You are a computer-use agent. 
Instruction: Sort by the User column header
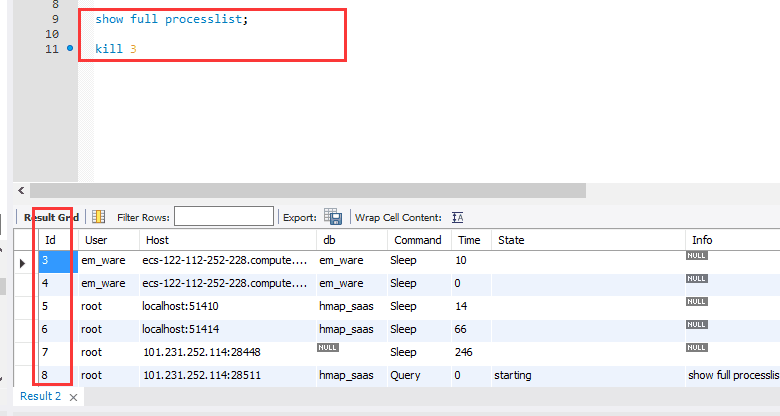click(x=96, y=240)
